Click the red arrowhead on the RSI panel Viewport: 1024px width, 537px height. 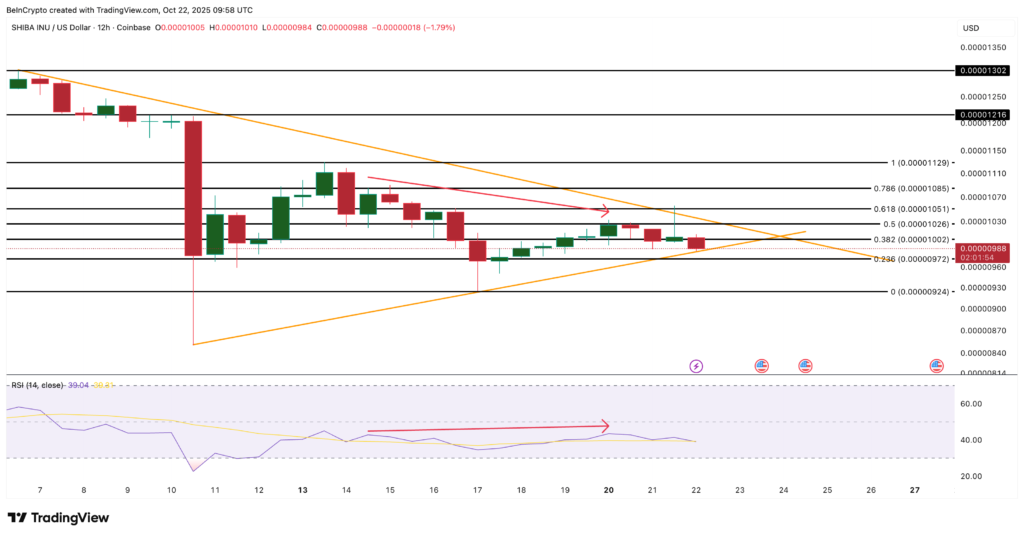[x=603, y=426]
